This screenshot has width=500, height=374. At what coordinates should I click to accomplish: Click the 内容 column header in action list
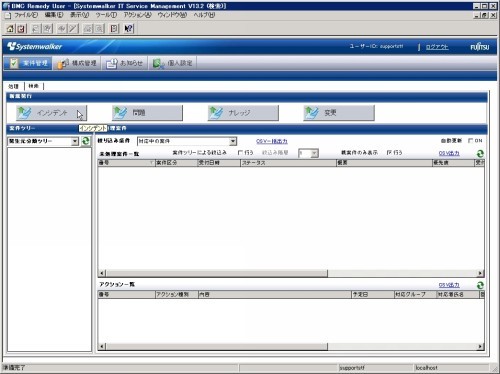[275, 295]
